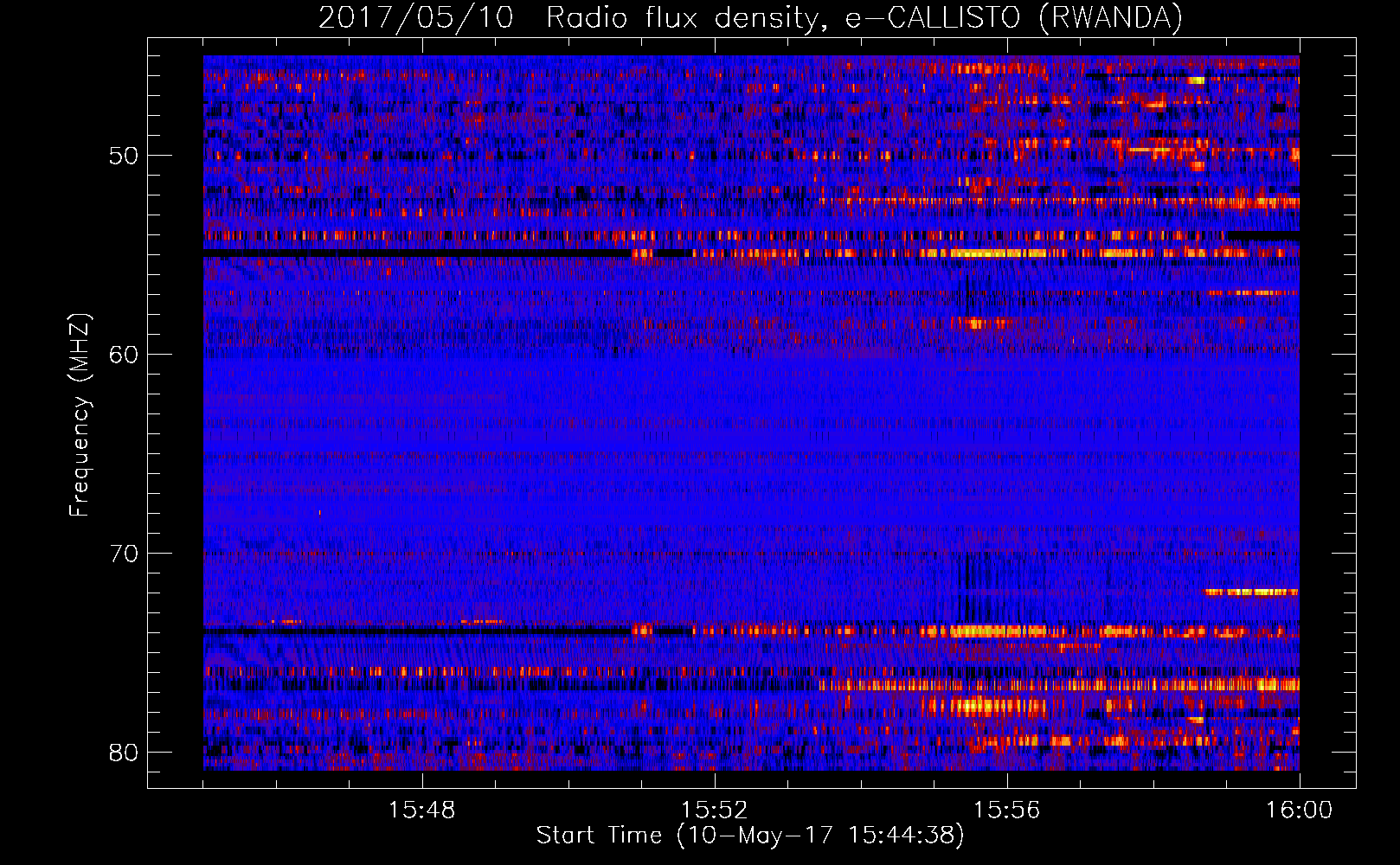This screenshot has width=1400, height=865.
Task: Click the 15:56 time tick label
Action: click(1006, 811)
